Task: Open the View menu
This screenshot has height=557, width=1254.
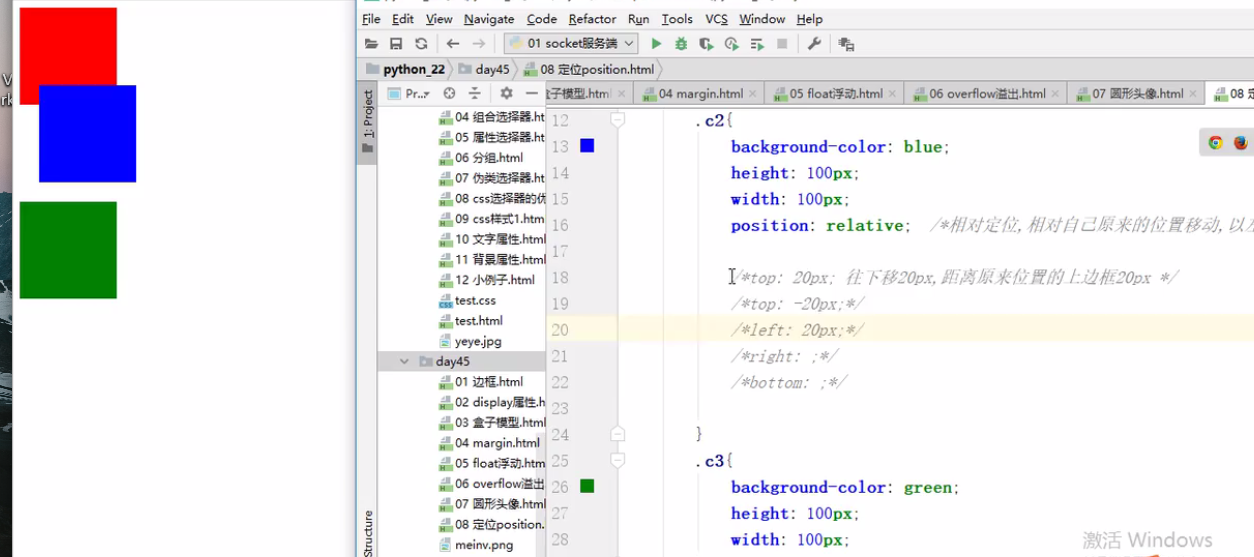Action: [x=439, y=19]
